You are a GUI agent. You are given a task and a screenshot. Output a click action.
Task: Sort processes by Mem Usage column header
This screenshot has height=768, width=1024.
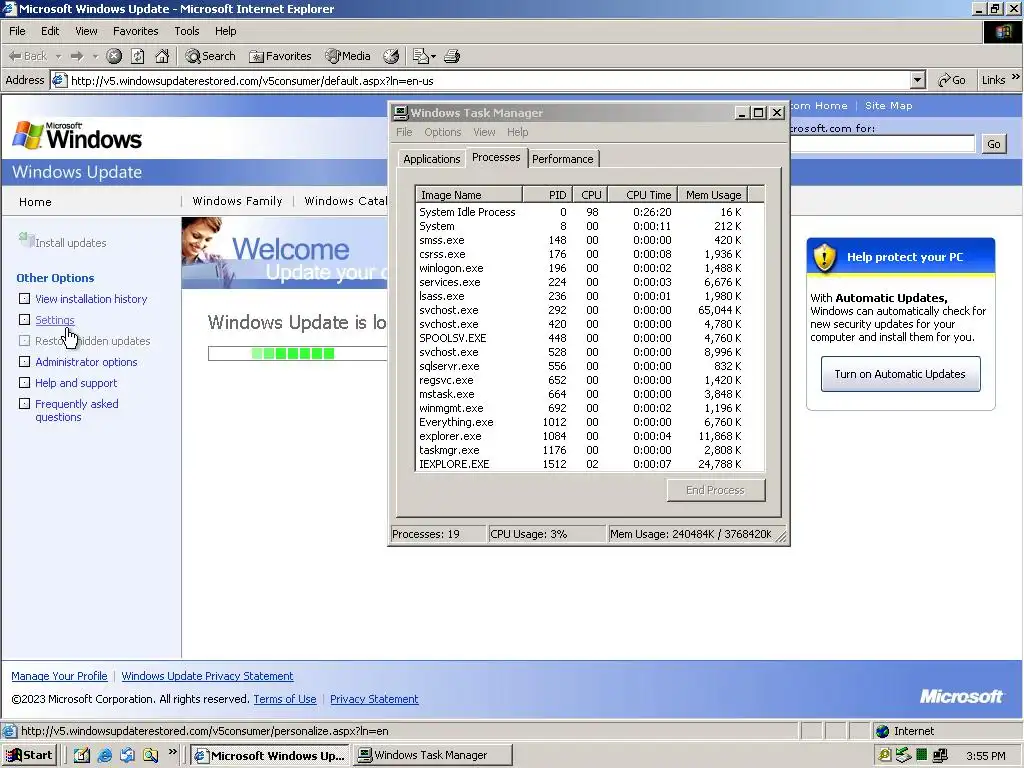tap(712, 195)
